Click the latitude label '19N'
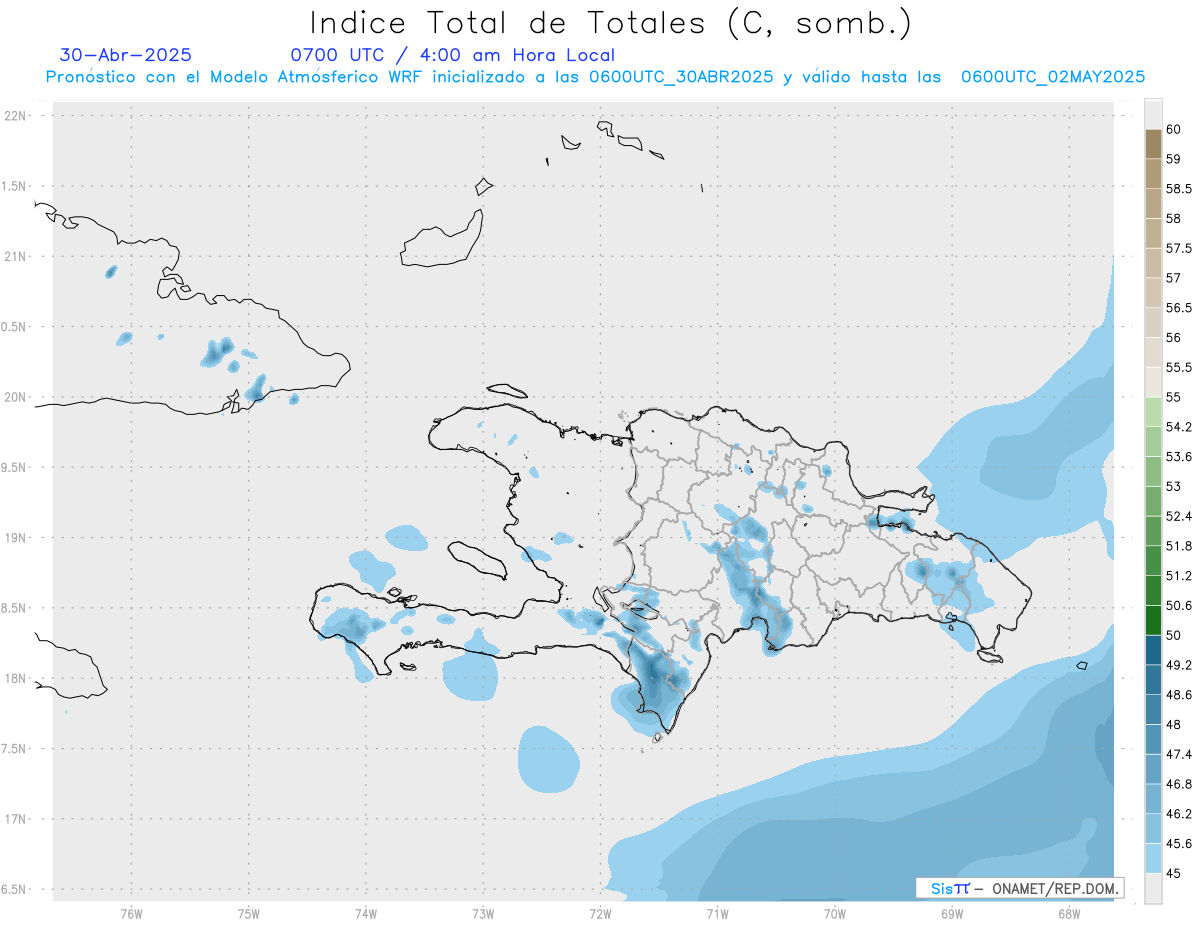This screenshot has height=927, width=1200. (x=16, y=538)
